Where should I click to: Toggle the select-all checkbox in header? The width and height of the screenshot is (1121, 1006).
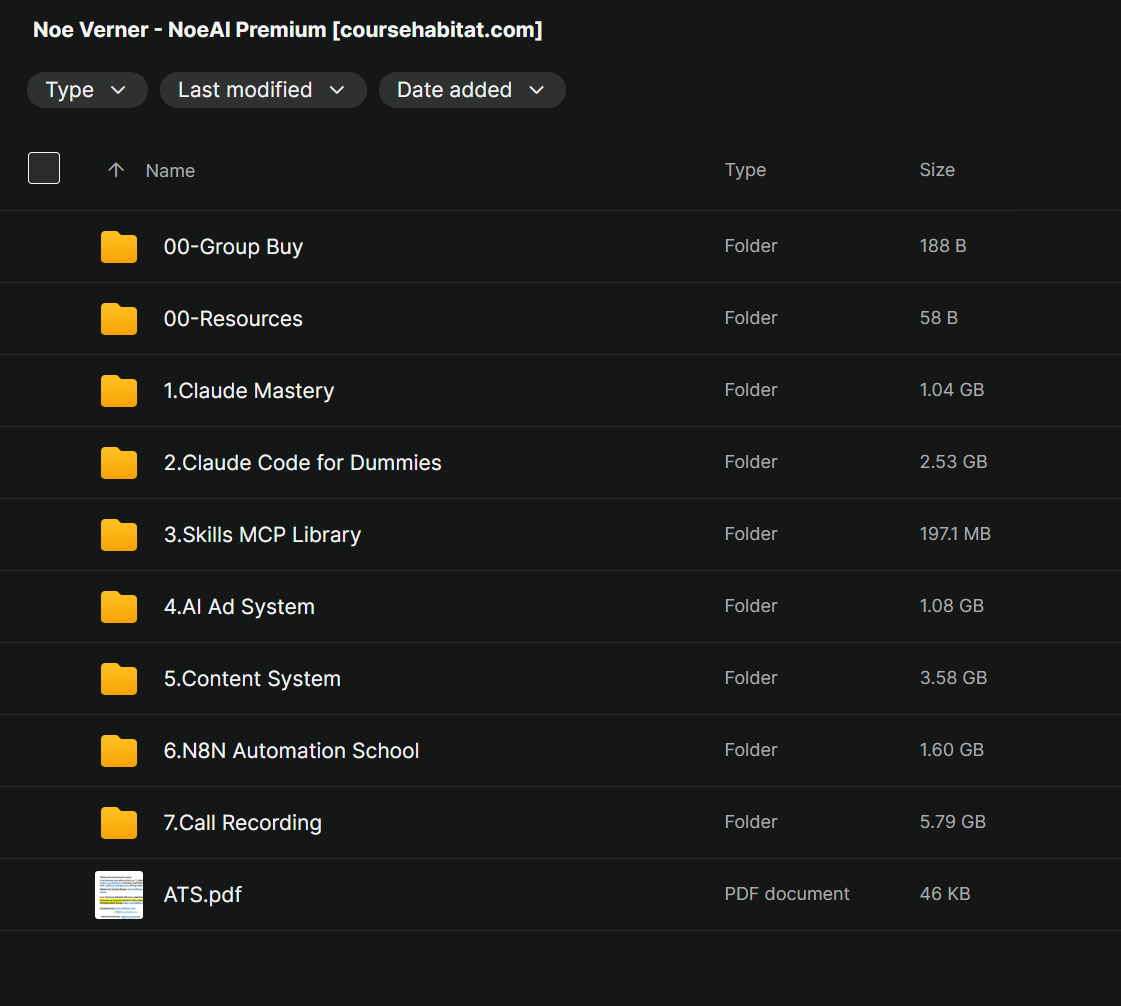pos(44,168)
